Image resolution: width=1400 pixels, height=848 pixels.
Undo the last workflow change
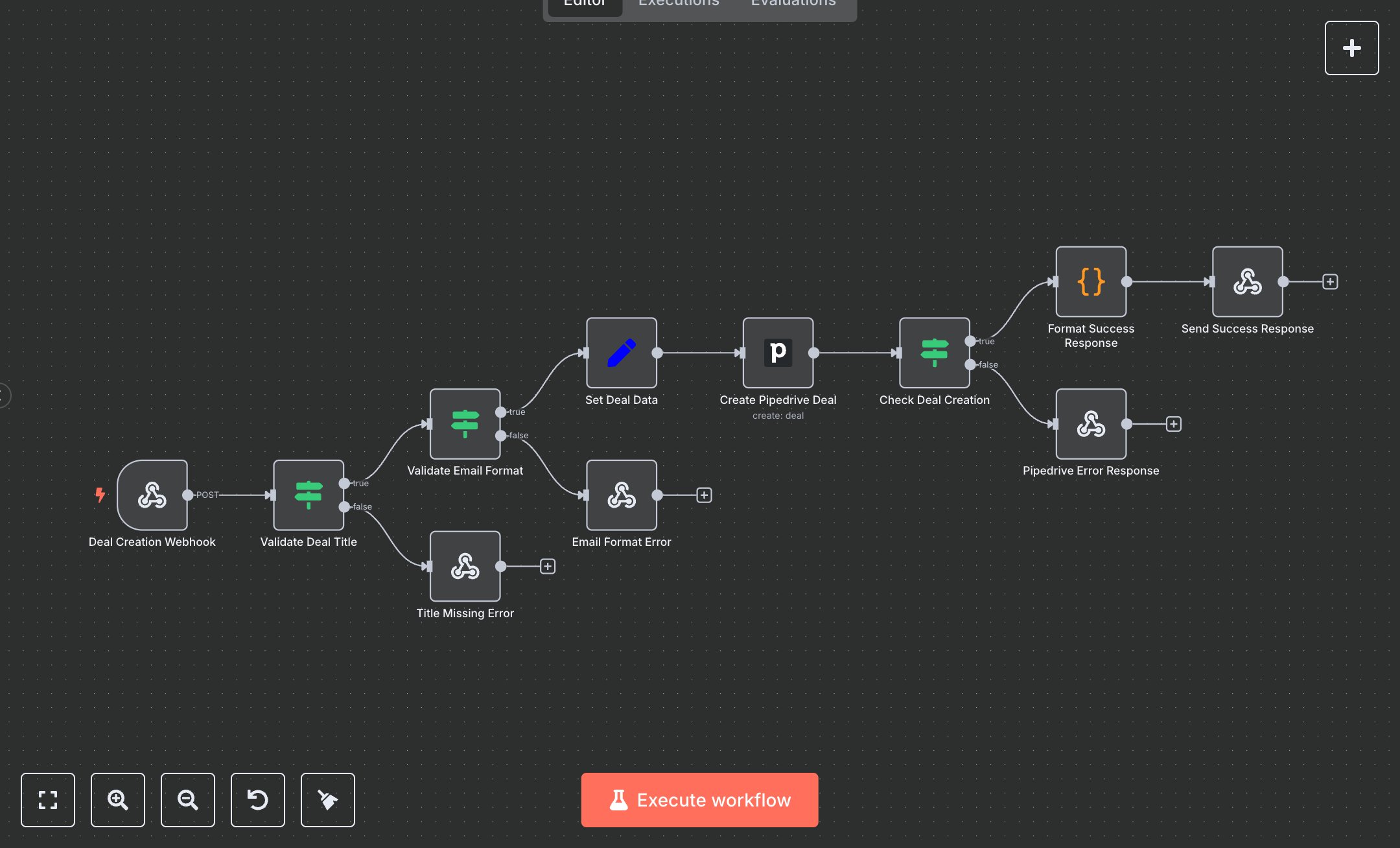click(258, 800)
